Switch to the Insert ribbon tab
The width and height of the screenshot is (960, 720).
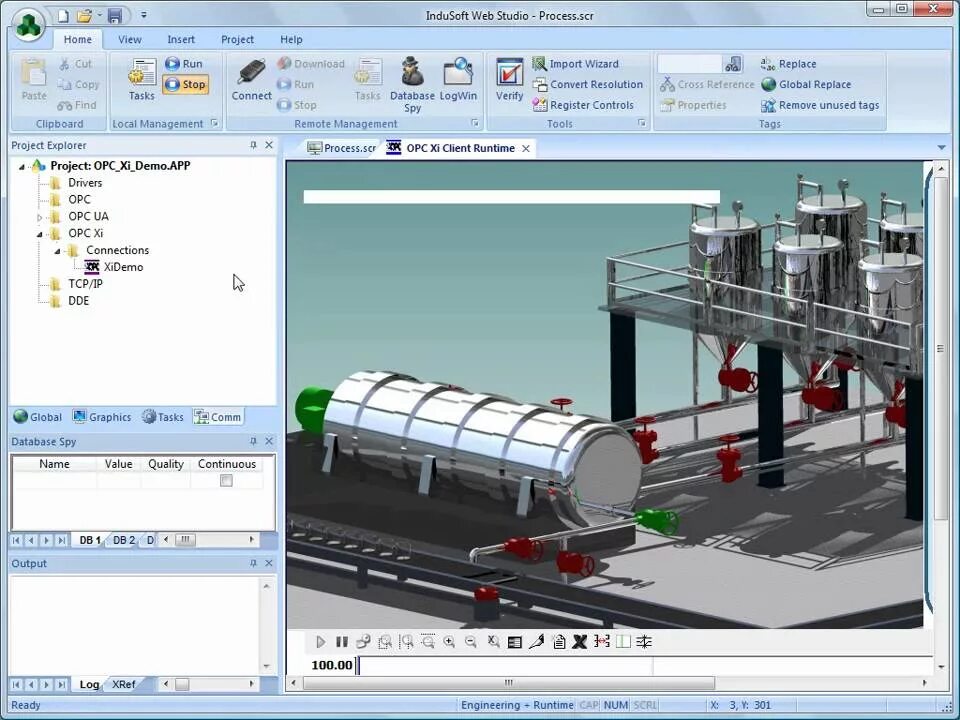click(x=181, y=39)
